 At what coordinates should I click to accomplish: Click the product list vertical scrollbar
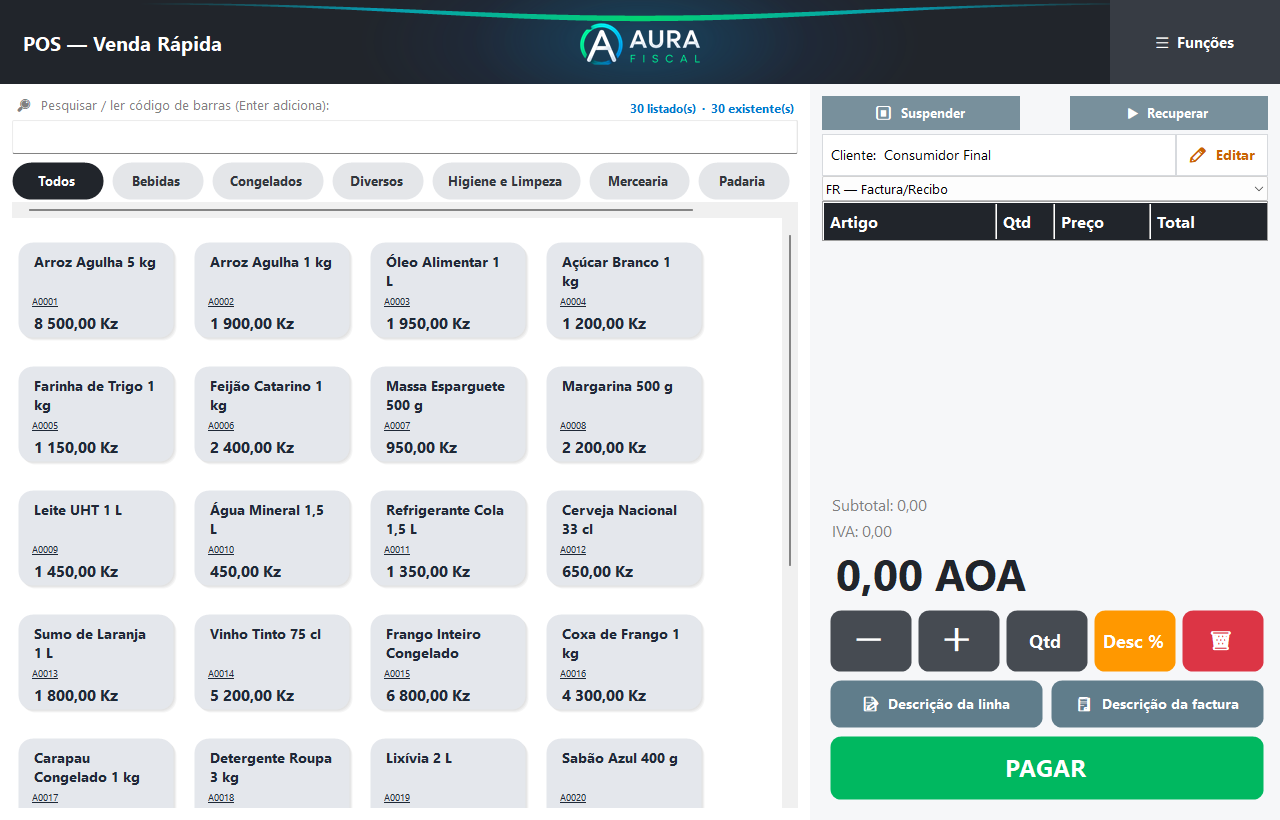[x=790, y=400]
